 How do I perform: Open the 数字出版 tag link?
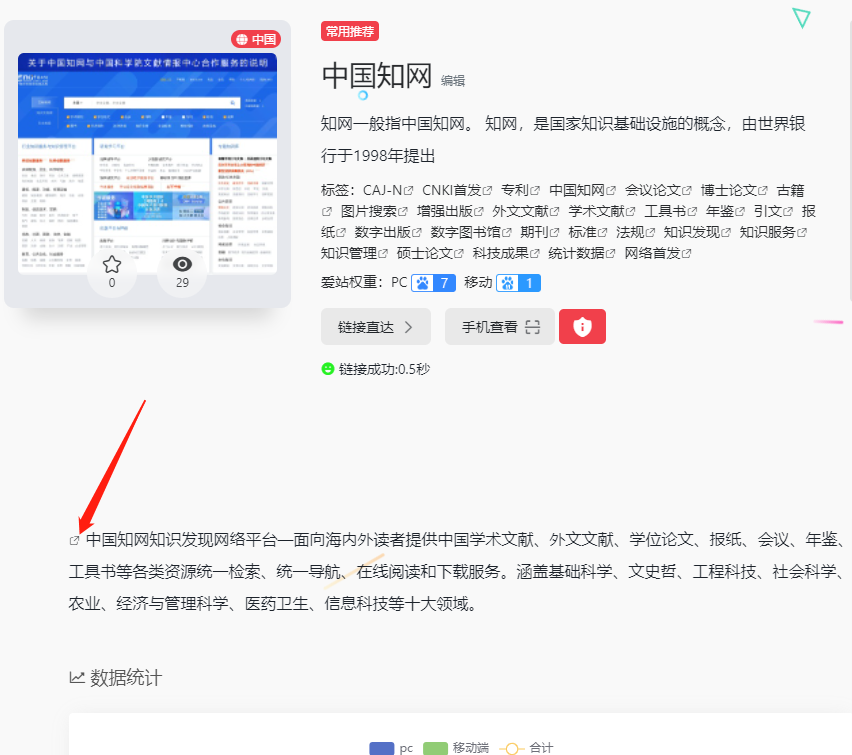pyautogui.click(x=388, y=232)
